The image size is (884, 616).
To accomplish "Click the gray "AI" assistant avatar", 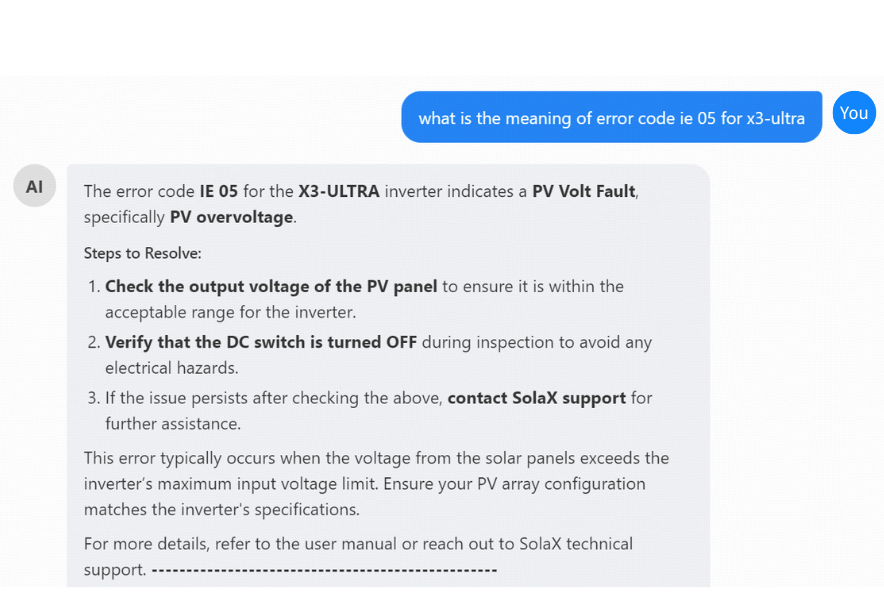I will point(35,186).
